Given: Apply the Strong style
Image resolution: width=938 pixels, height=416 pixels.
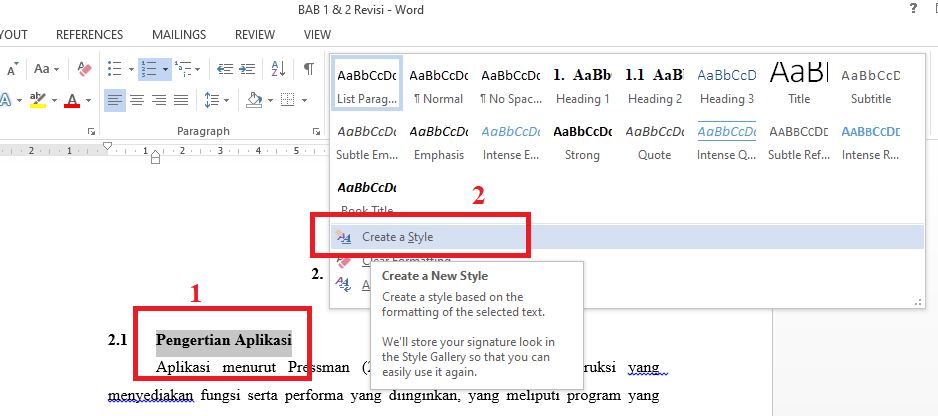Looking at the screenshot, I should tap(583, 141).
